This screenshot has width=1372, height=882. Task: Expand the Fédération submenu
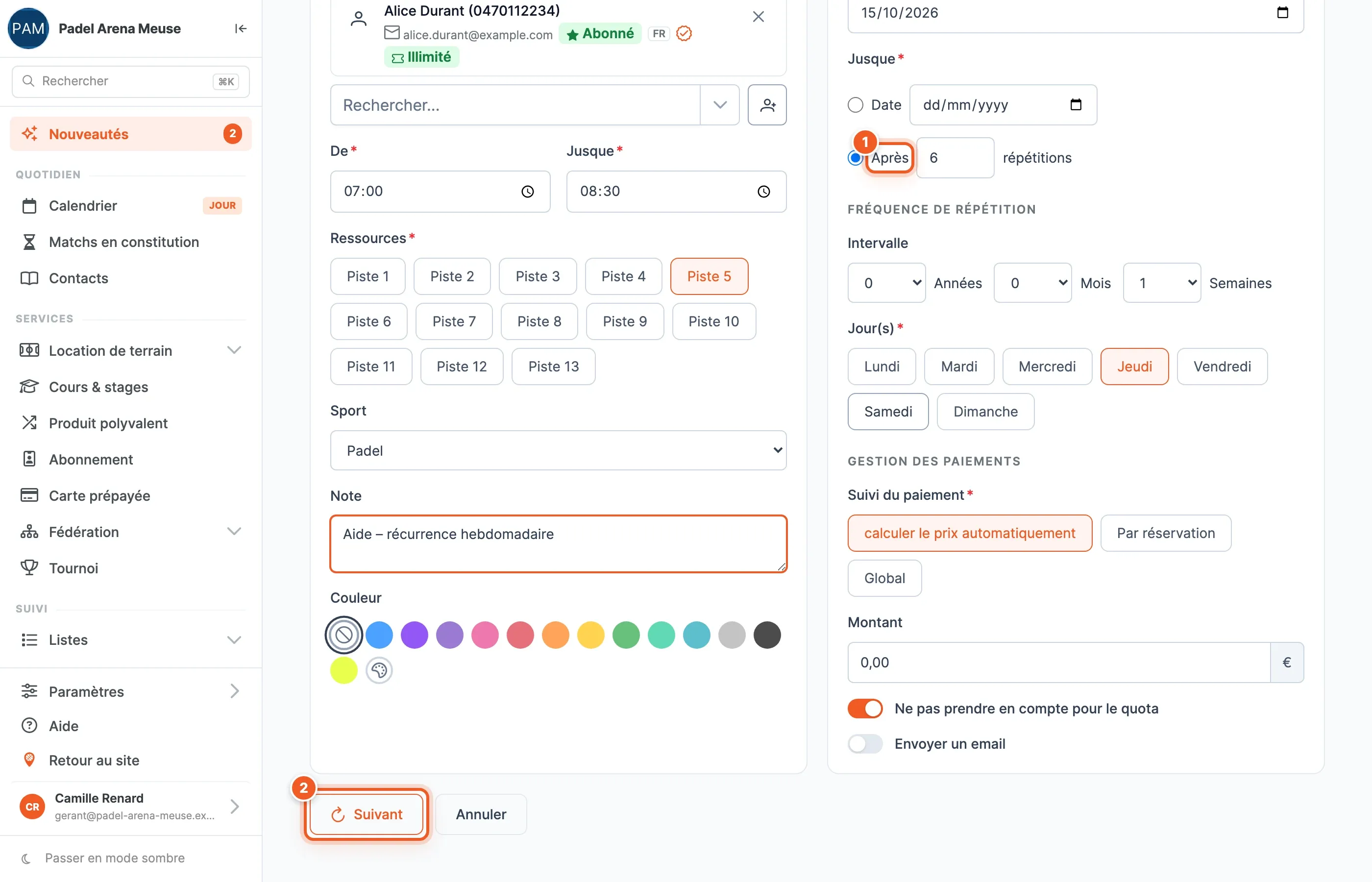[234, 532]
